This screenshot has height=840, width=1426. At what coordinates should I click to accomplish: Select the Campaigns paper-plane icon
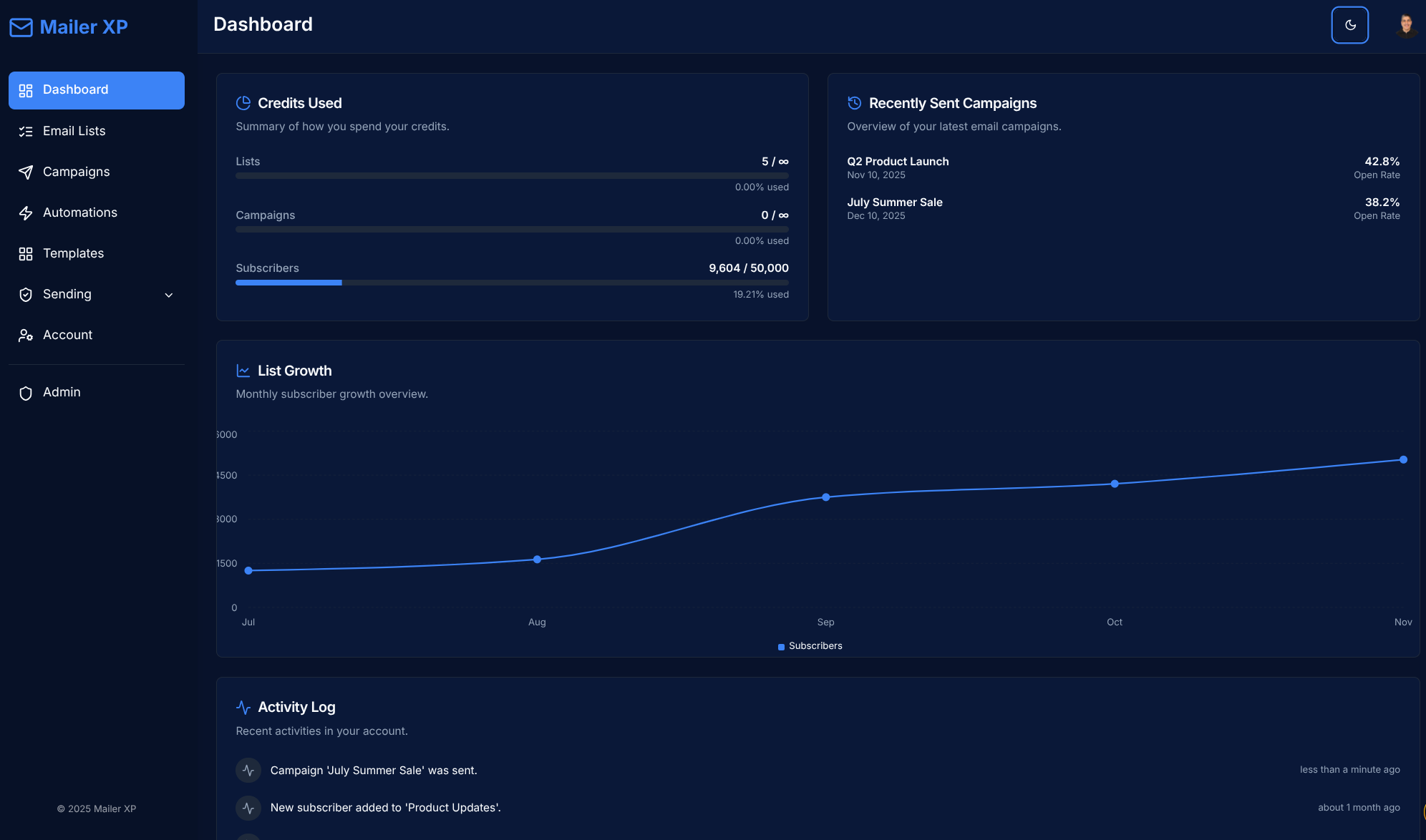click(x=26, y=172)
